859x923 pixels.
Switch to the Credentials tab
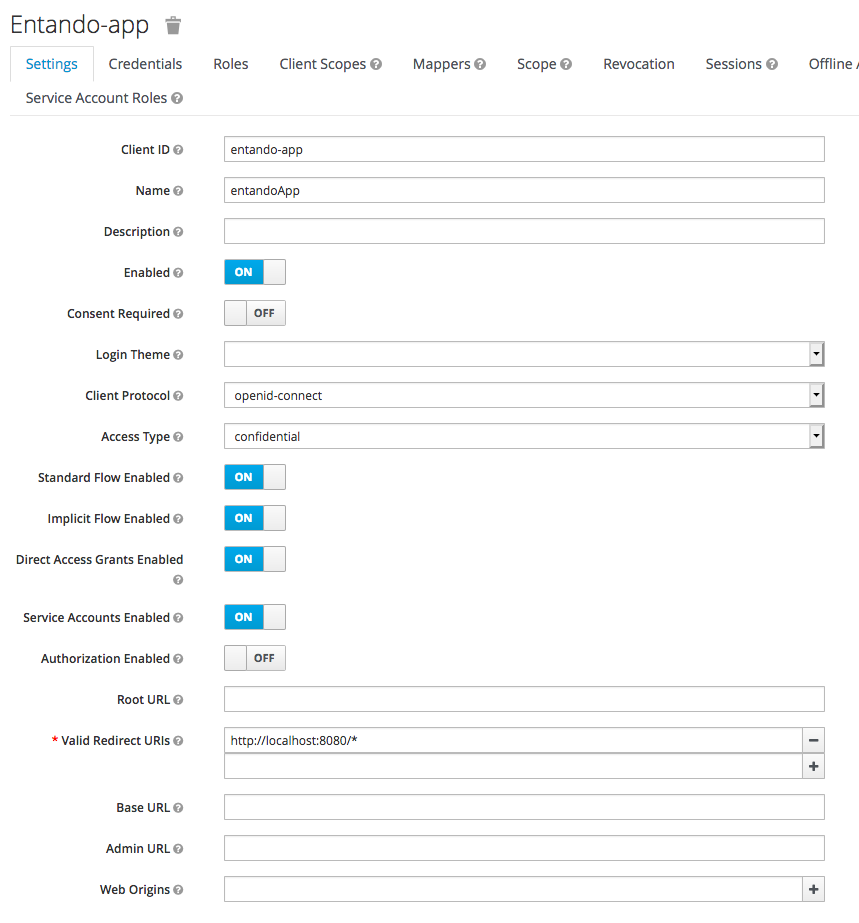(145, 64)
